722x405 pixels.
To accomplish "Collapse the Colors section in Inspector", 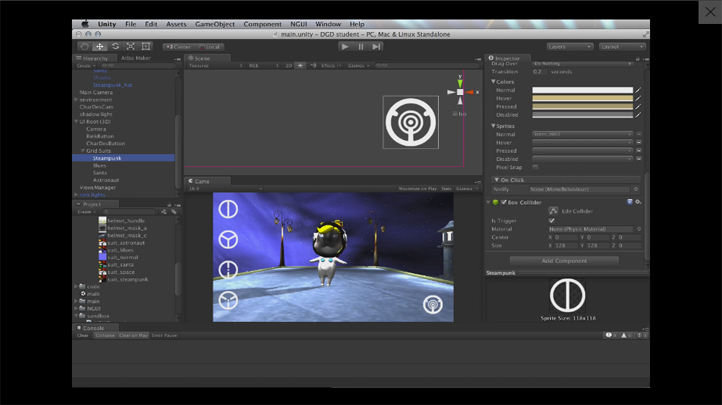I will [493, 81].
